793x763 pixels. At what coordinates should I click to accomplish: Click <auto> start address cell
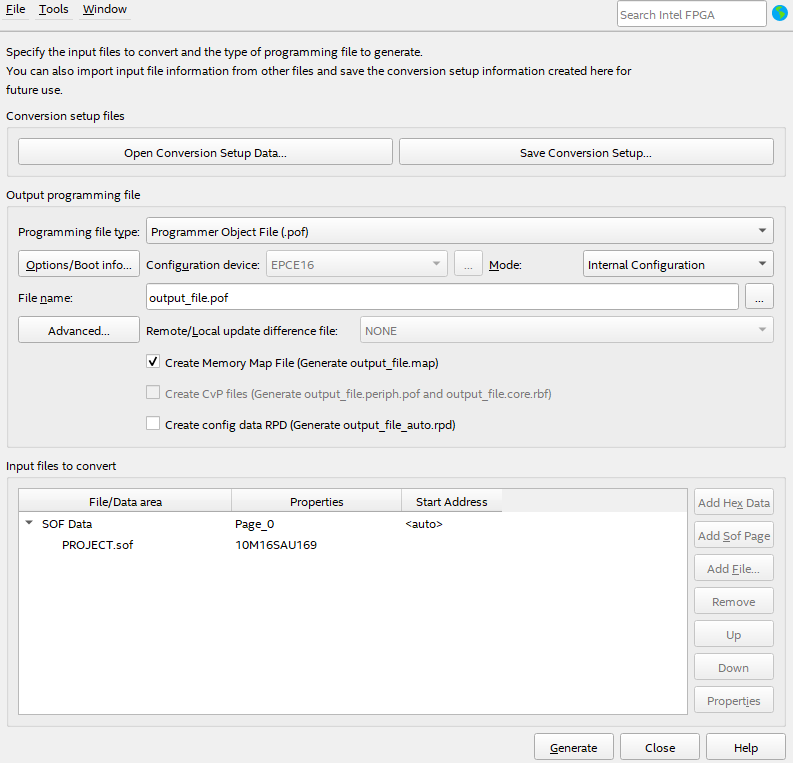click(424, 524)
